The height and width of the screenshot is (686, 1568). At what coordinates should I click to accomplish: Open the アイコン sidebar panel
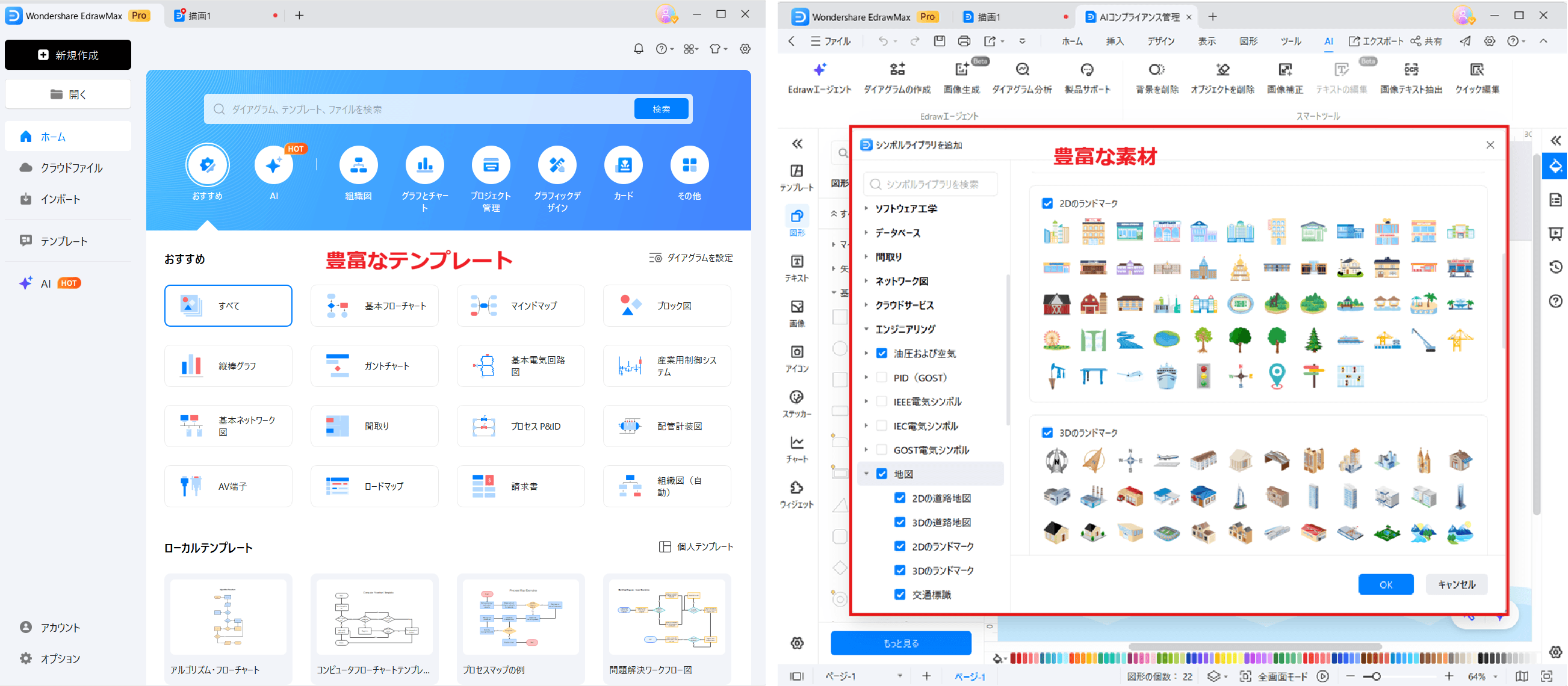click(x=797, y=359)
